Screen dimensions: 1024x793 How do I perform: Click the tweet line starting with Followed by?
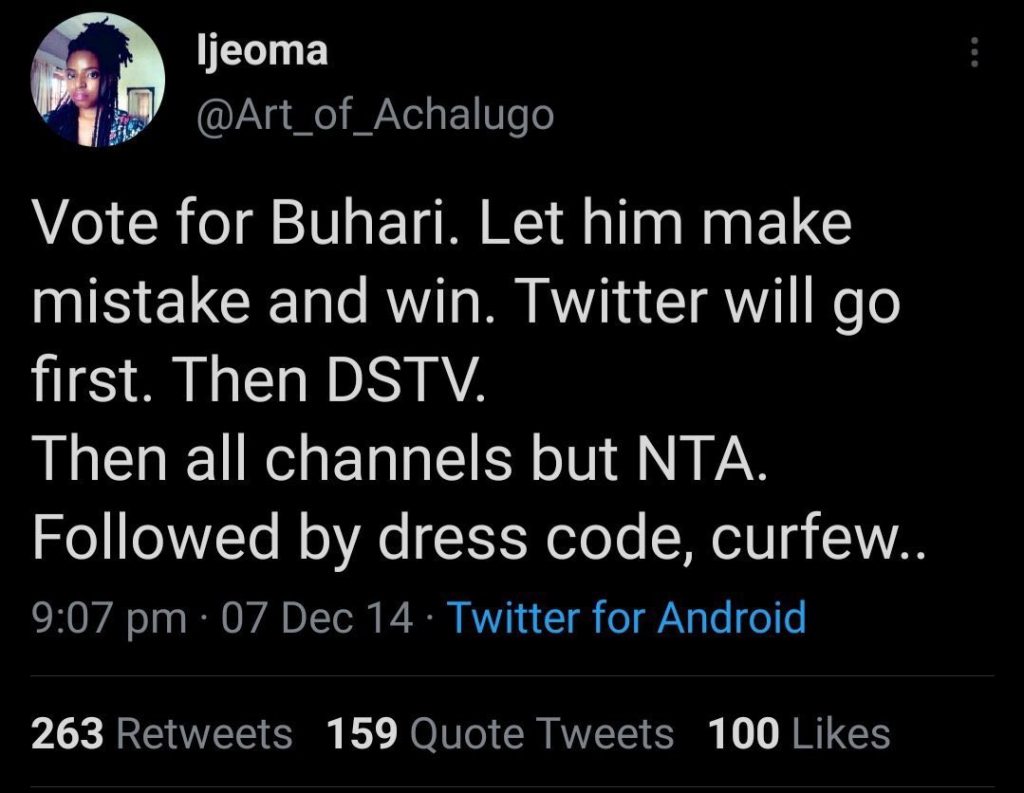480,540
